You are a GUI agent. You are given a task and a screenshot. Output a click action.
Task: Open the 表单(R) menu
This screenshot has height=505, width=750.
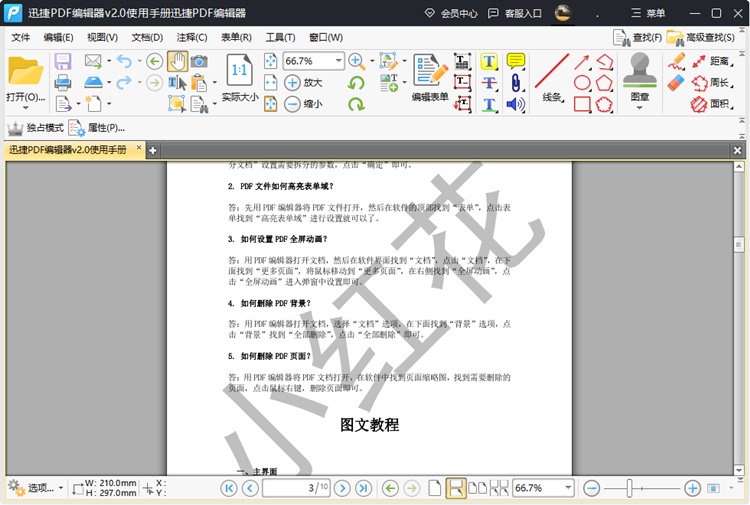236,37
